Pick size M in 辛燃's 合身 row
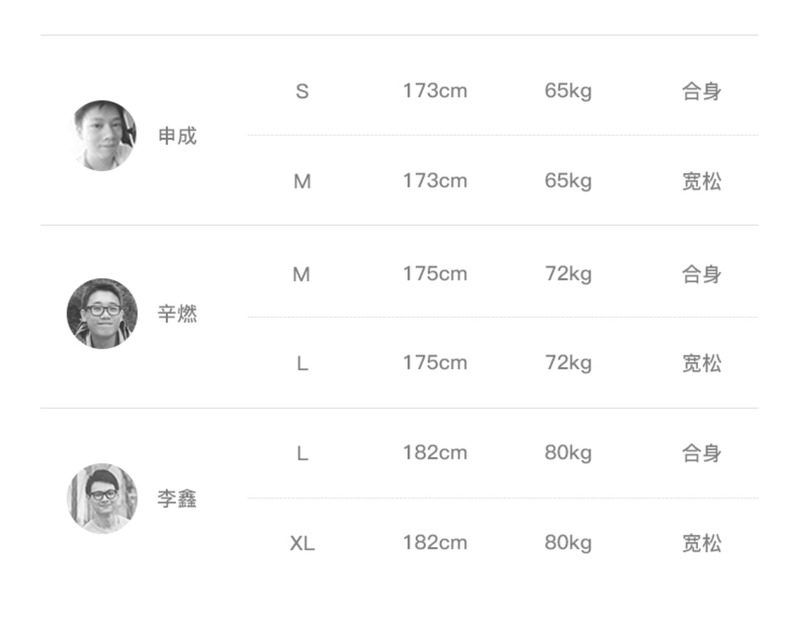 (x=302, y=274)
